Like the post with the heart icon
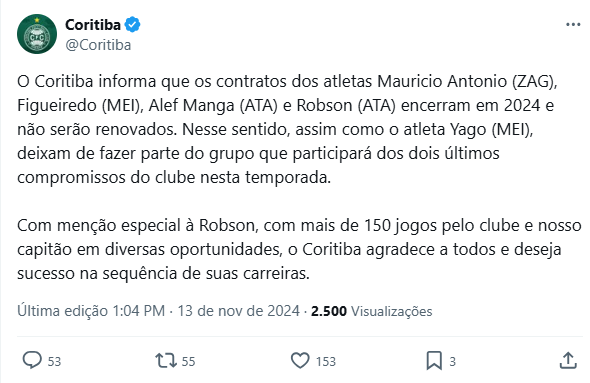The height and width of the screenshot is (383, 590). pos(300,360)
